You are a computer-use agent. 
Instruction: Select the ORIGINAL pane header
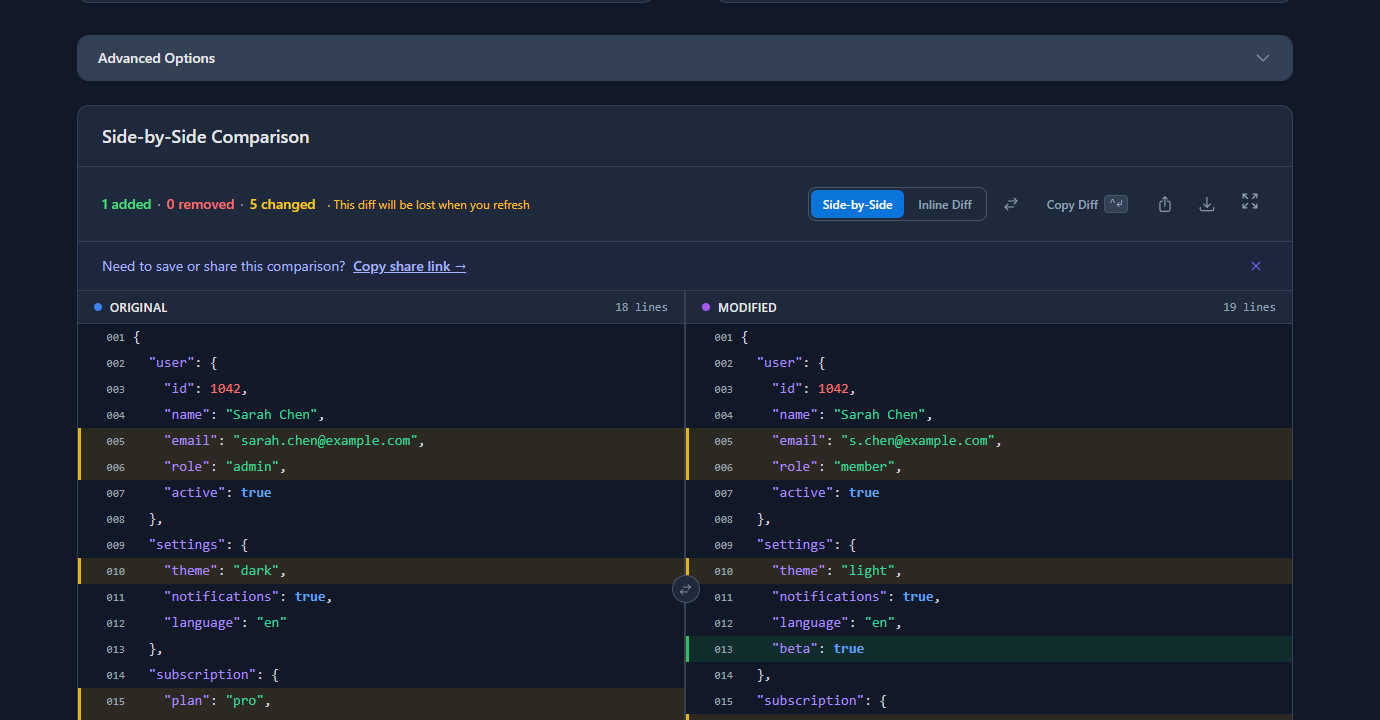[x=140, y=307]
